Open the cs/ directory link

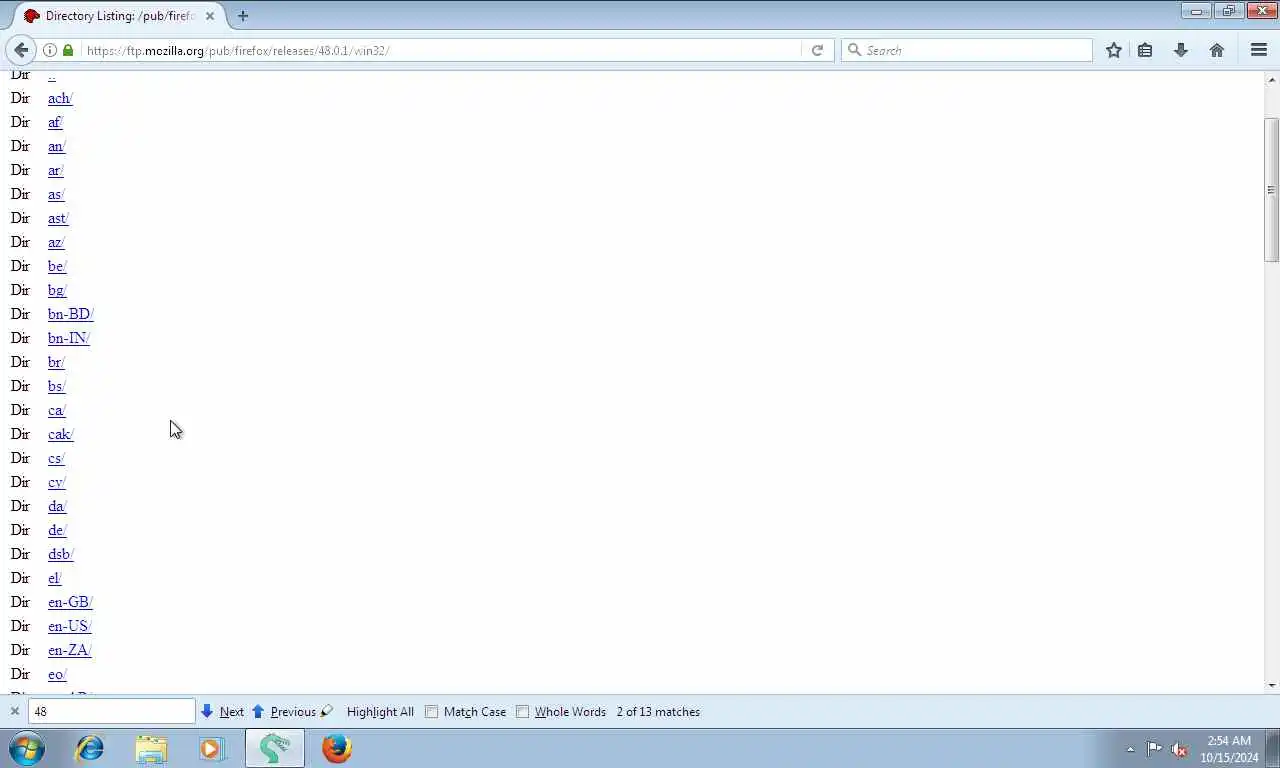click(x=56, y=458)
